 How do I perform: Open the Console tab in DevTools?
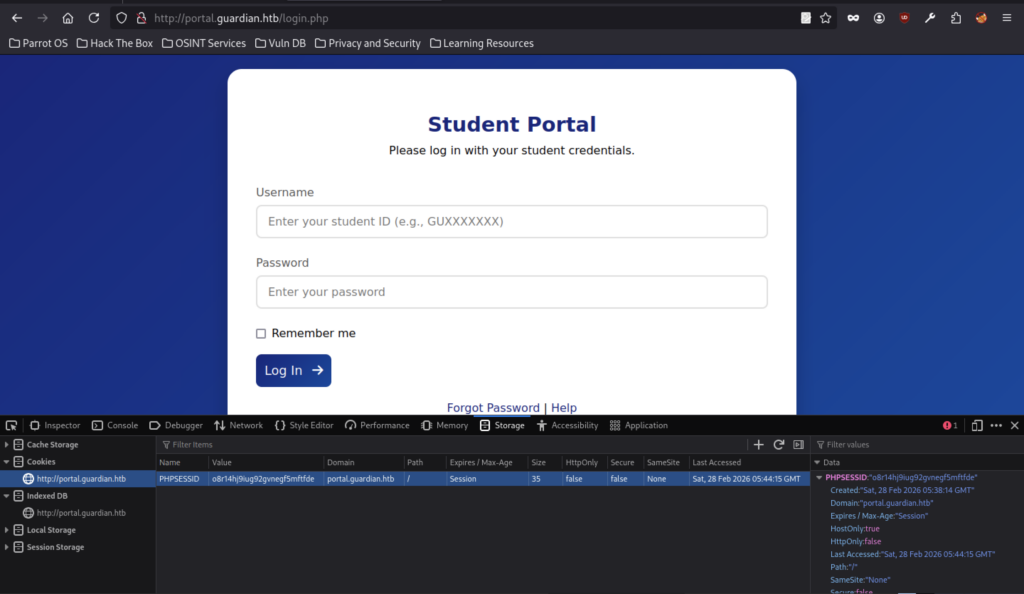pyautogui.click(x=114, y=425)
